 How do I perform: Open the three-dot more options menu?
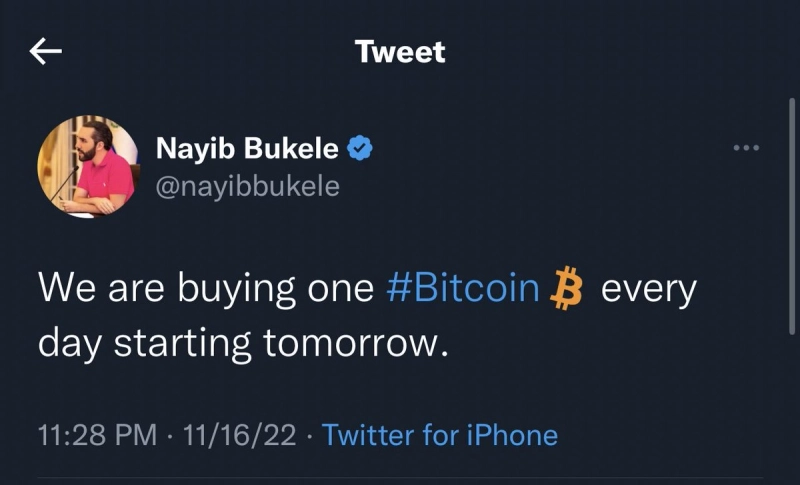746,149
